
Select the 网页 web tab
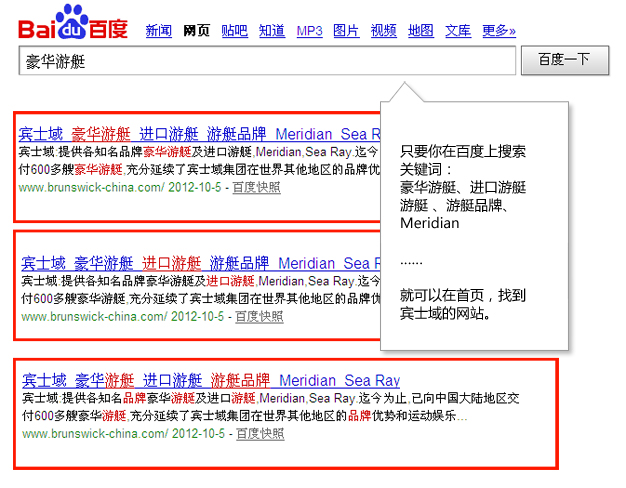[196, 31]
